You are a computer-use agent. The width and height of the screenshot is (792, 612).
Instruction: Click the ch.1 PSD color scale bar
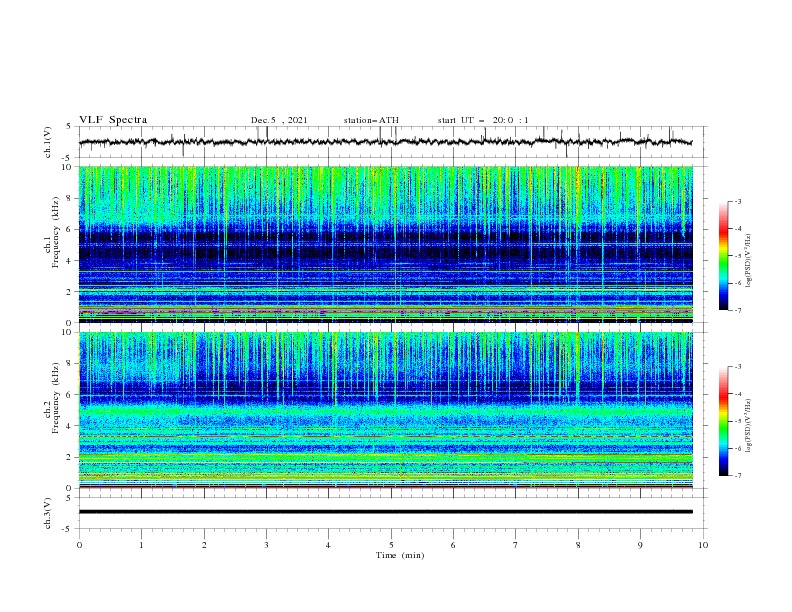click(x=724, y=256)
